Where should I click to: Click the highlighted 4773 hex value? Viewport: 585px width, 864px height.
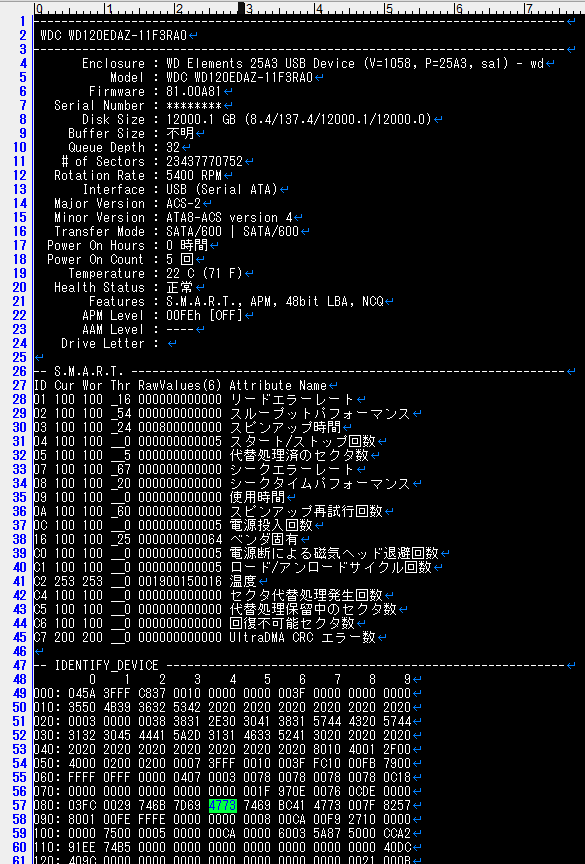(223, 806)
